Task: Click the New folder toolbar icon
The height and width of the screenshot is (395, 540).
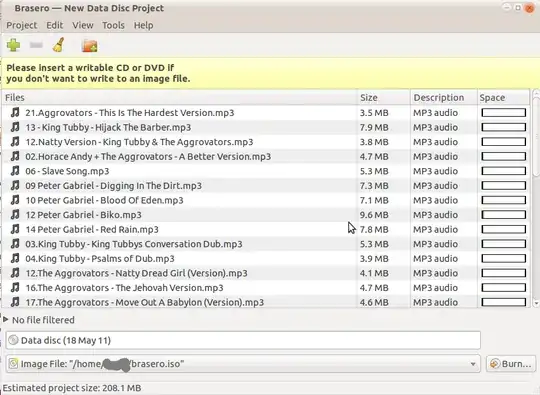Action: click(x=90, y=45)
